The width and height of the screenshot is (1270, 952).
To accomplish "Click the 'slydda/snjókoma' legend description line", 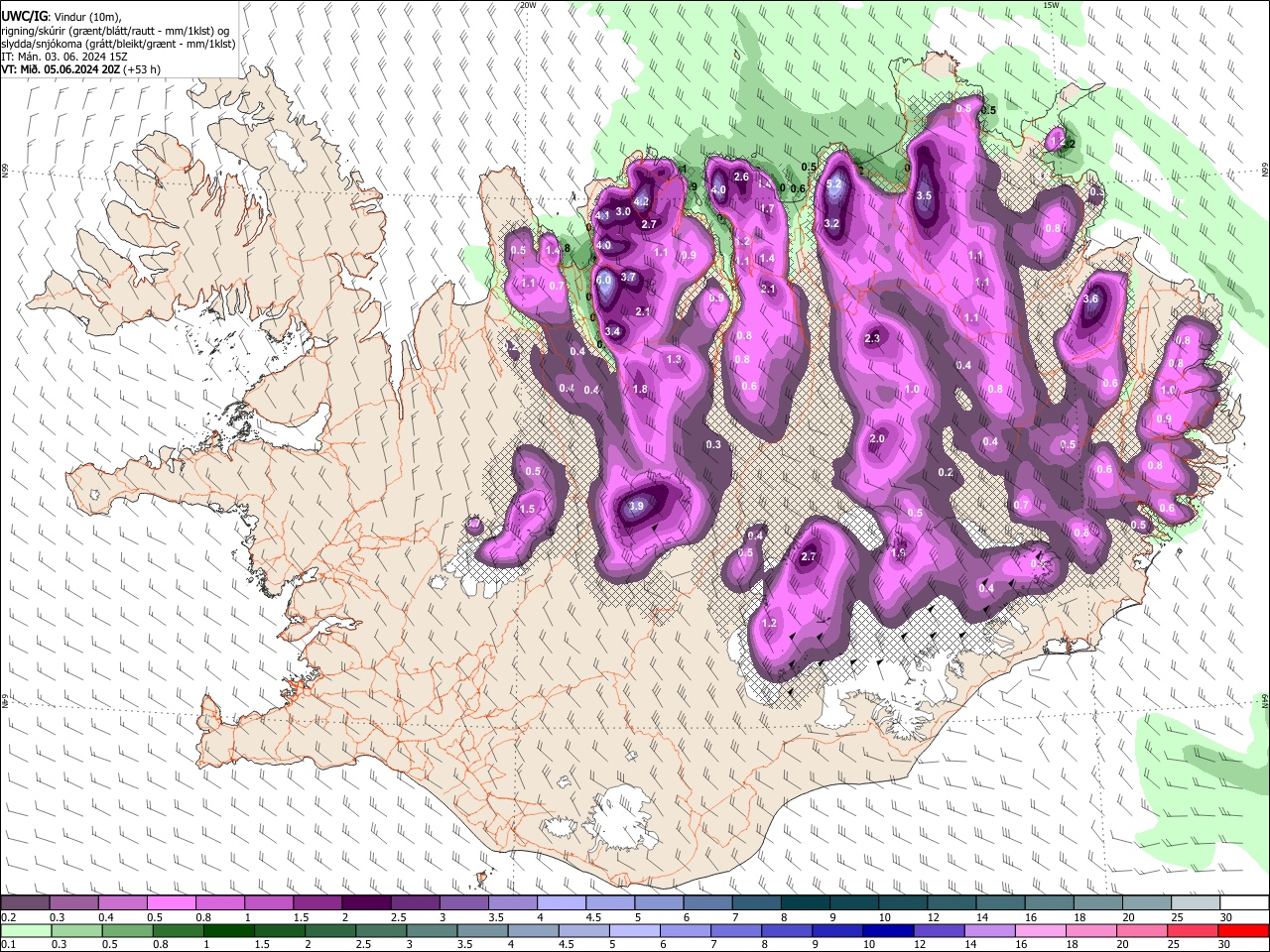I will point(117,44).
